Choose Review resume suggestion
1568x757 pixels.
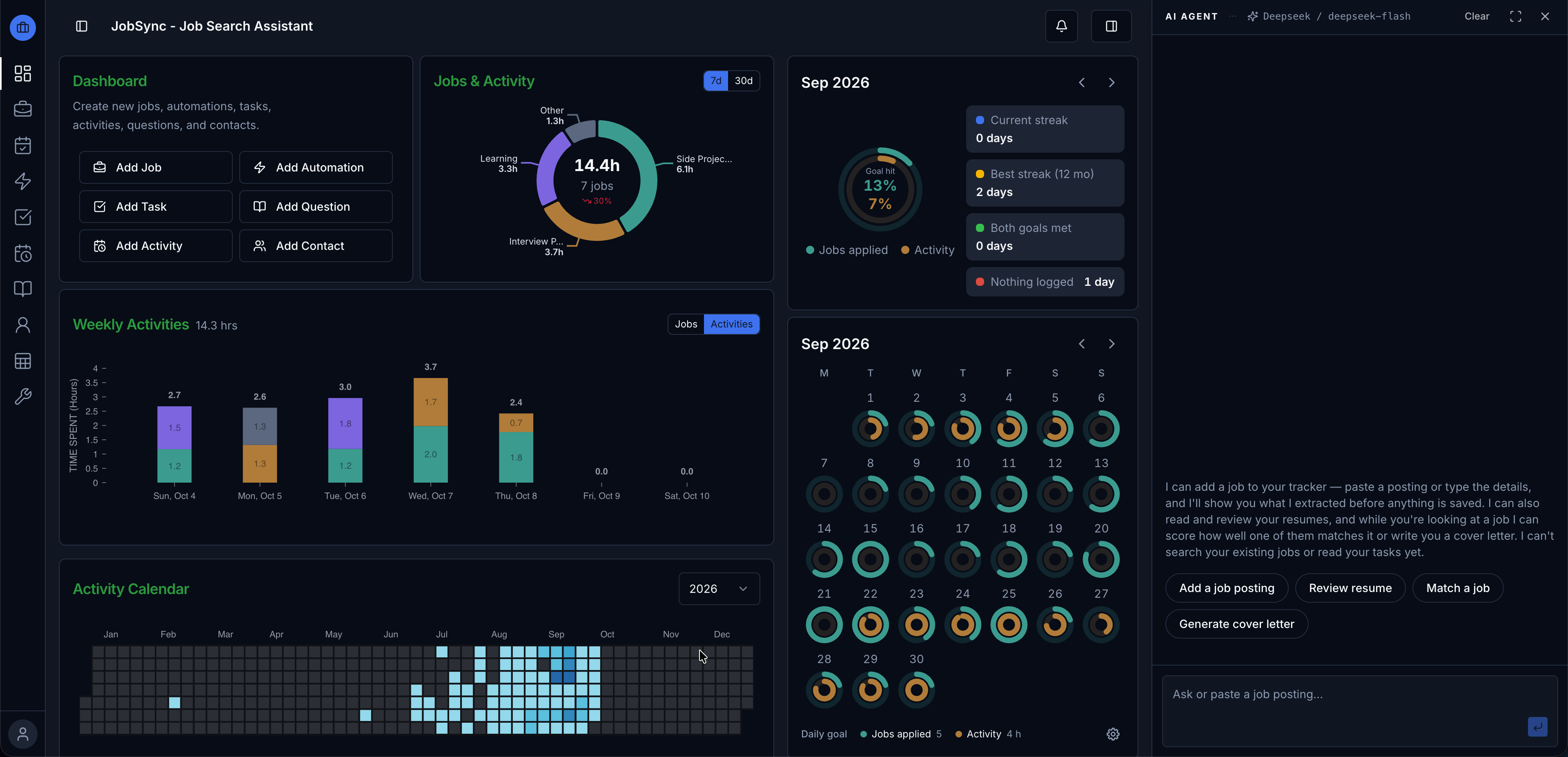(x=1350, y=588)
